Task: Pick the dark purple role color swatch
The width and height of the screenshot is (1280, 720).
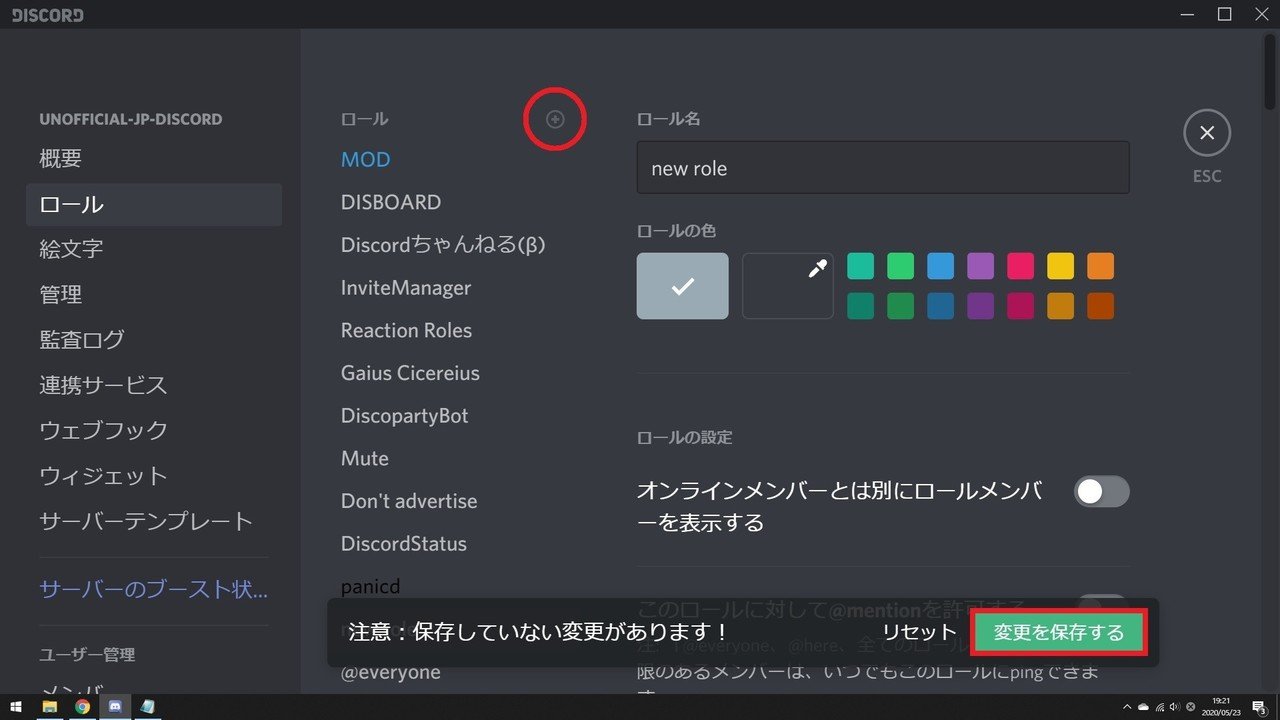Action: click(x=980, y=306)
